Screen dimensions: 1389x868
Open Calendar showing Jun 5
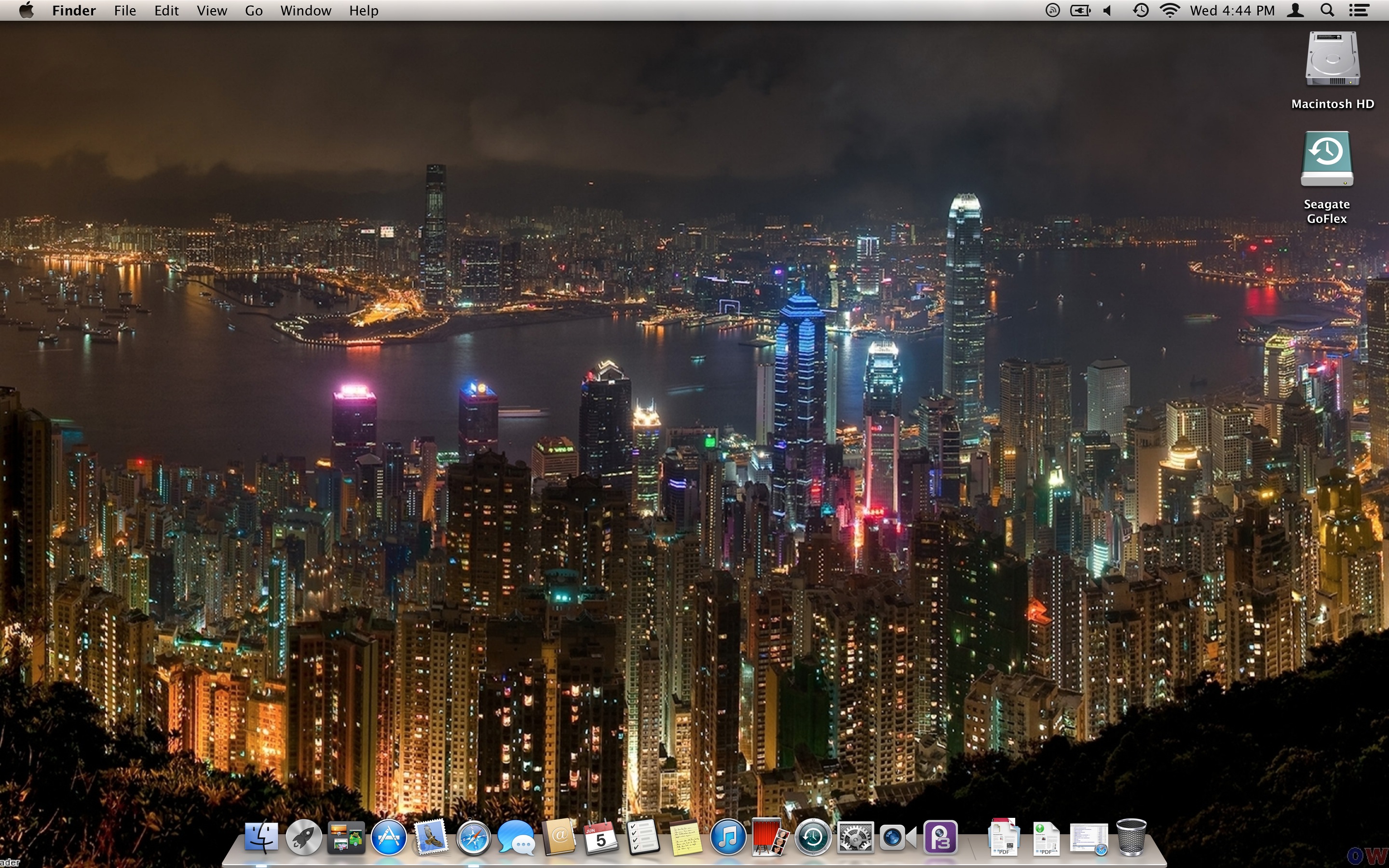tap(600, 837)
